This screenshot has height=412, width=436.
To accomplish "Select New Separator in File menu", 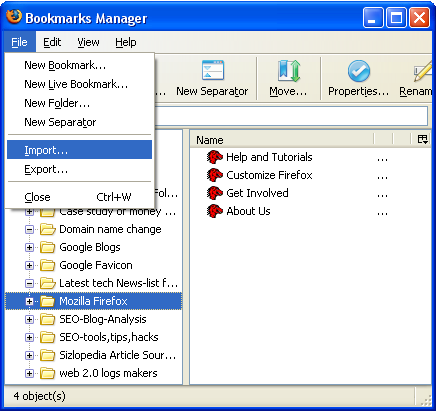I will [x=79, y=122].
